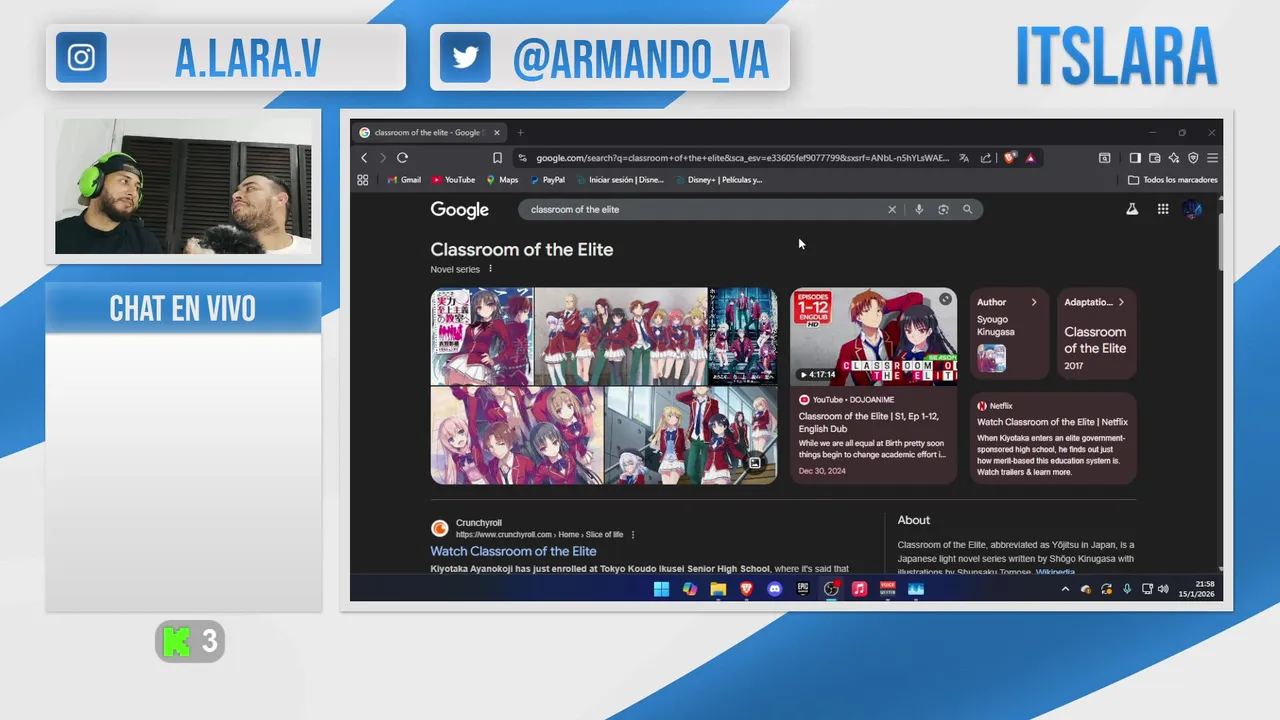Click the Google logo
The height and width of the screenshot is (720, 1280).
coord(460,210)
